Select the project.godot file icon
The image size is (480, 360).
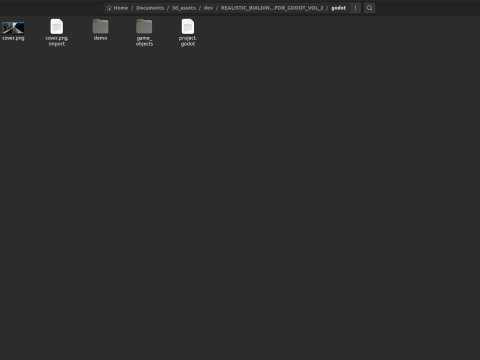pos(188,26)
